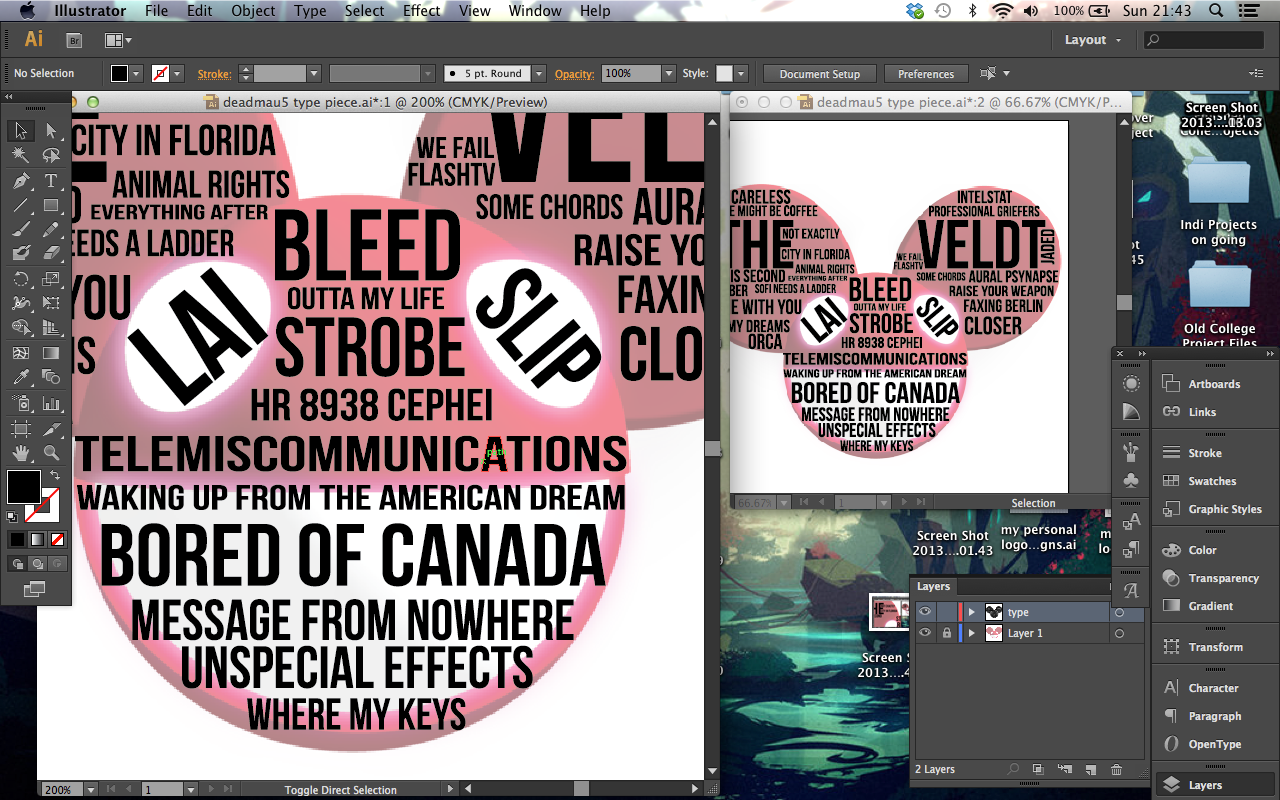This screenshot has height=800, width=1280.
Task: Open the brush definition 5 pt. Round dropdown
Action: point(539,74)
